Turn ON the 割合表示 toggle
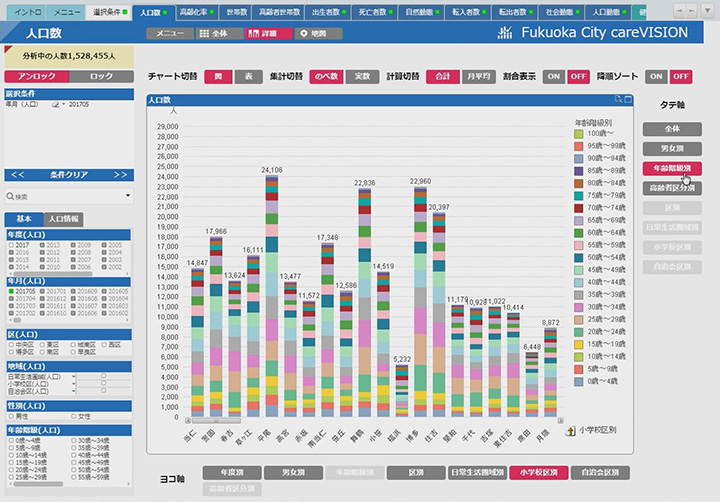The image size is (720, 502). (x=553, y=77)
